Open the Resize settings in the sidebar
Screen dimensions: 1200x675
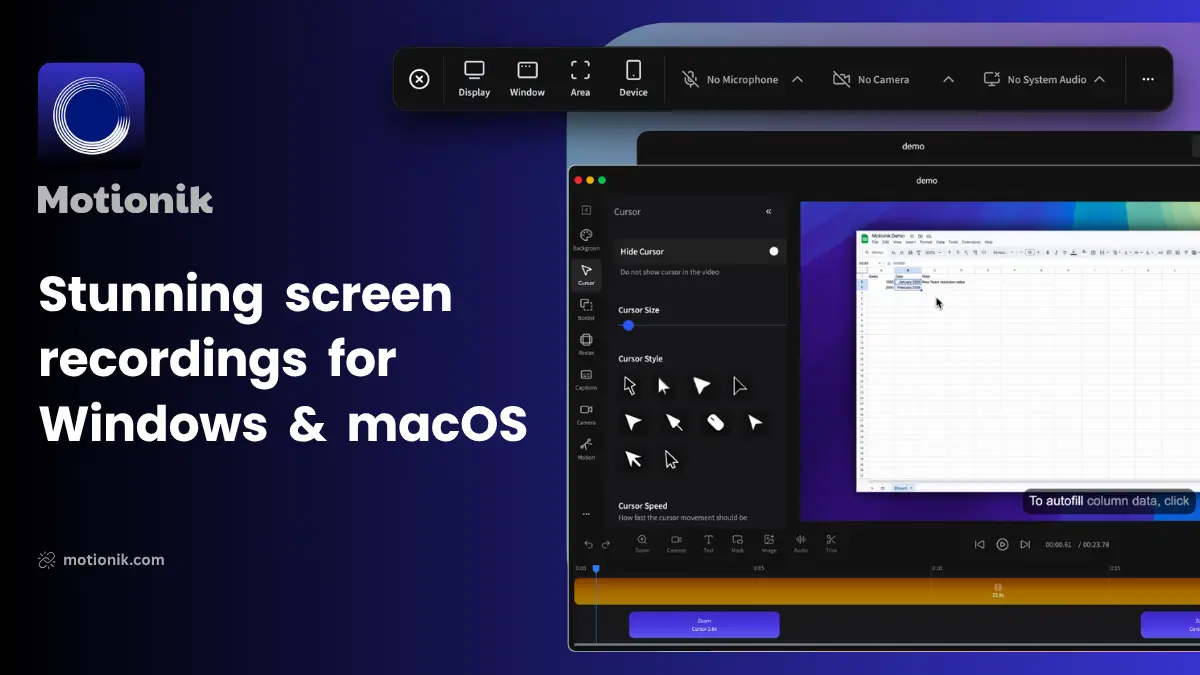pyautogui.click(x=586, y=344)
